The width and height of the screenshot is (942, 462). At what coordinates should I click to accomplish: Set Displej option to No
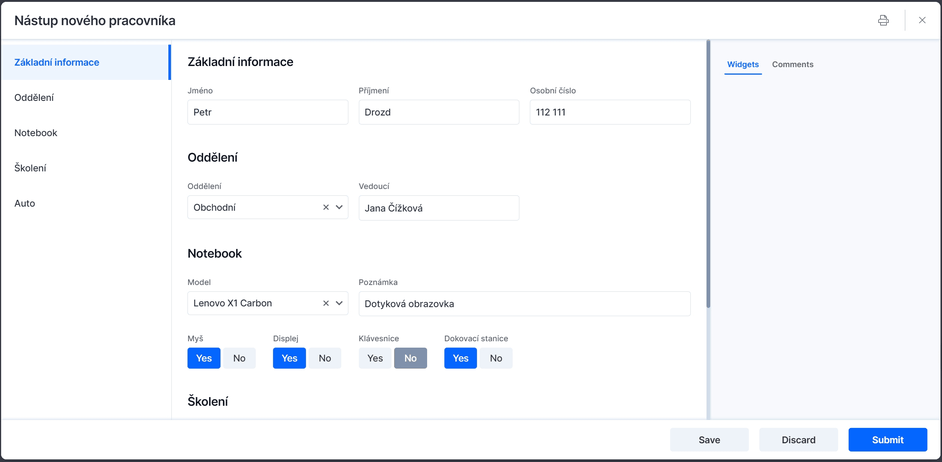click(x=325, y=358)
